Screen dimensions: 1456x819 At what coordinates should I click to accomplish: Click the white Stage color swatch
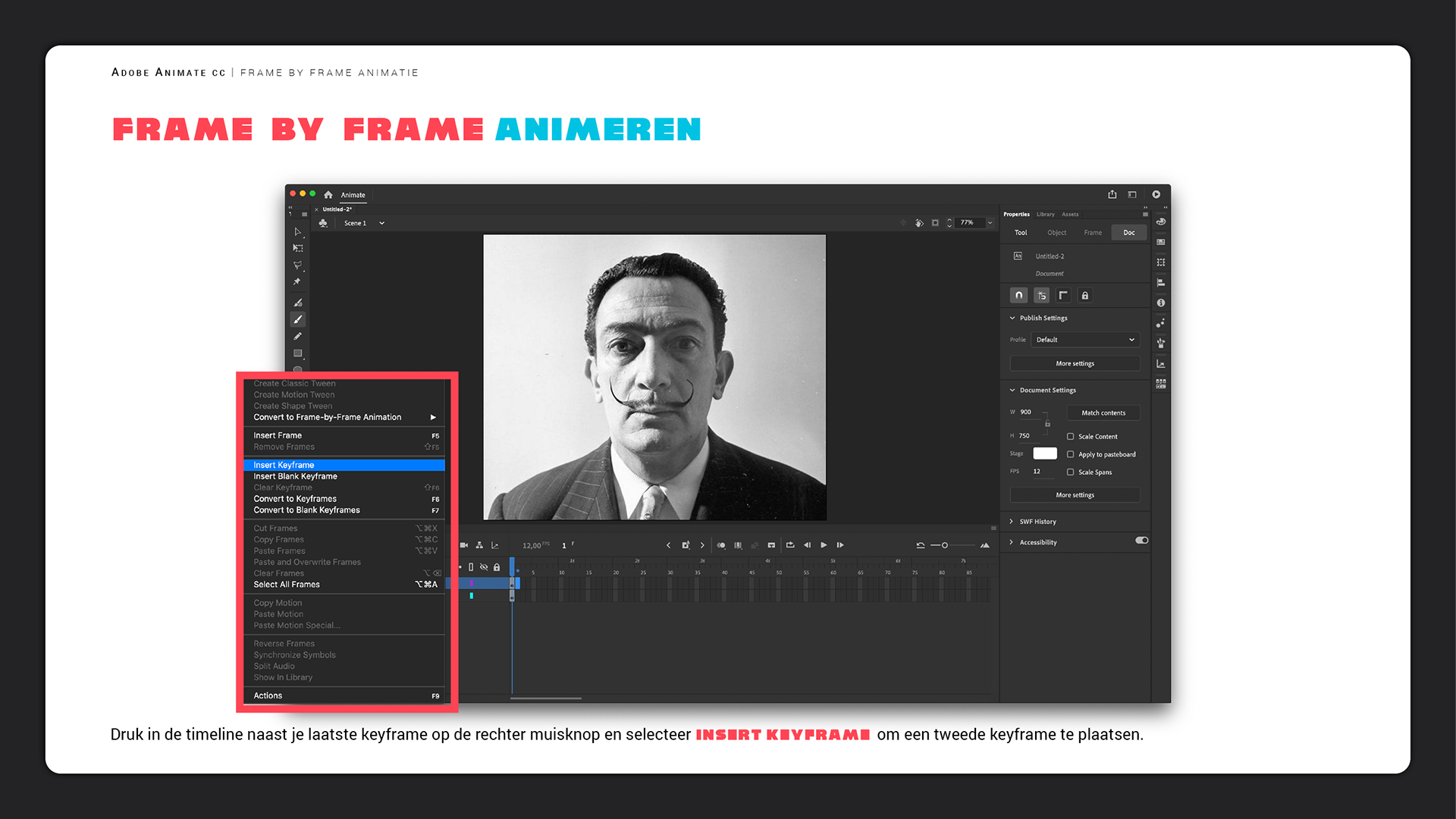pyautogui.click(x=1045, y=453)
